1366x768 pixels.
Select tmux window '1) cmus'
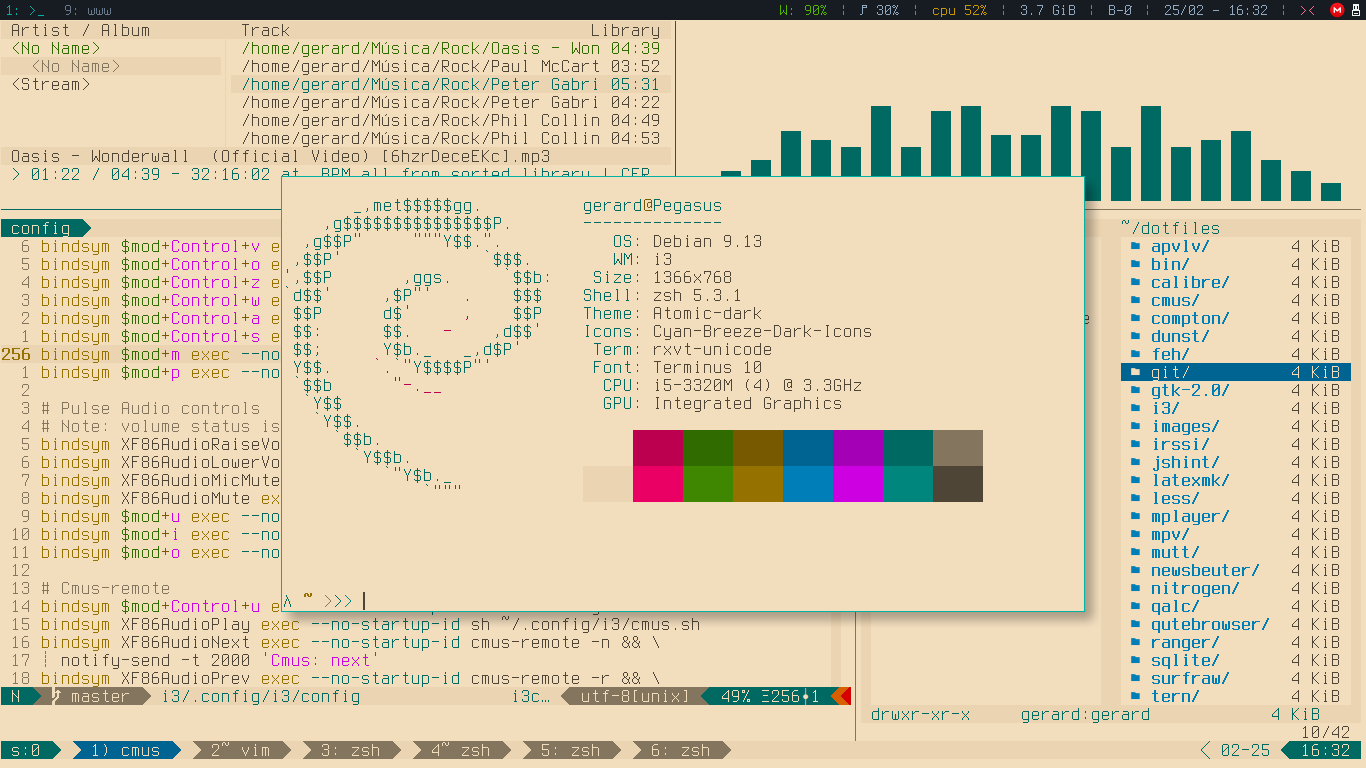pos(125,750)
